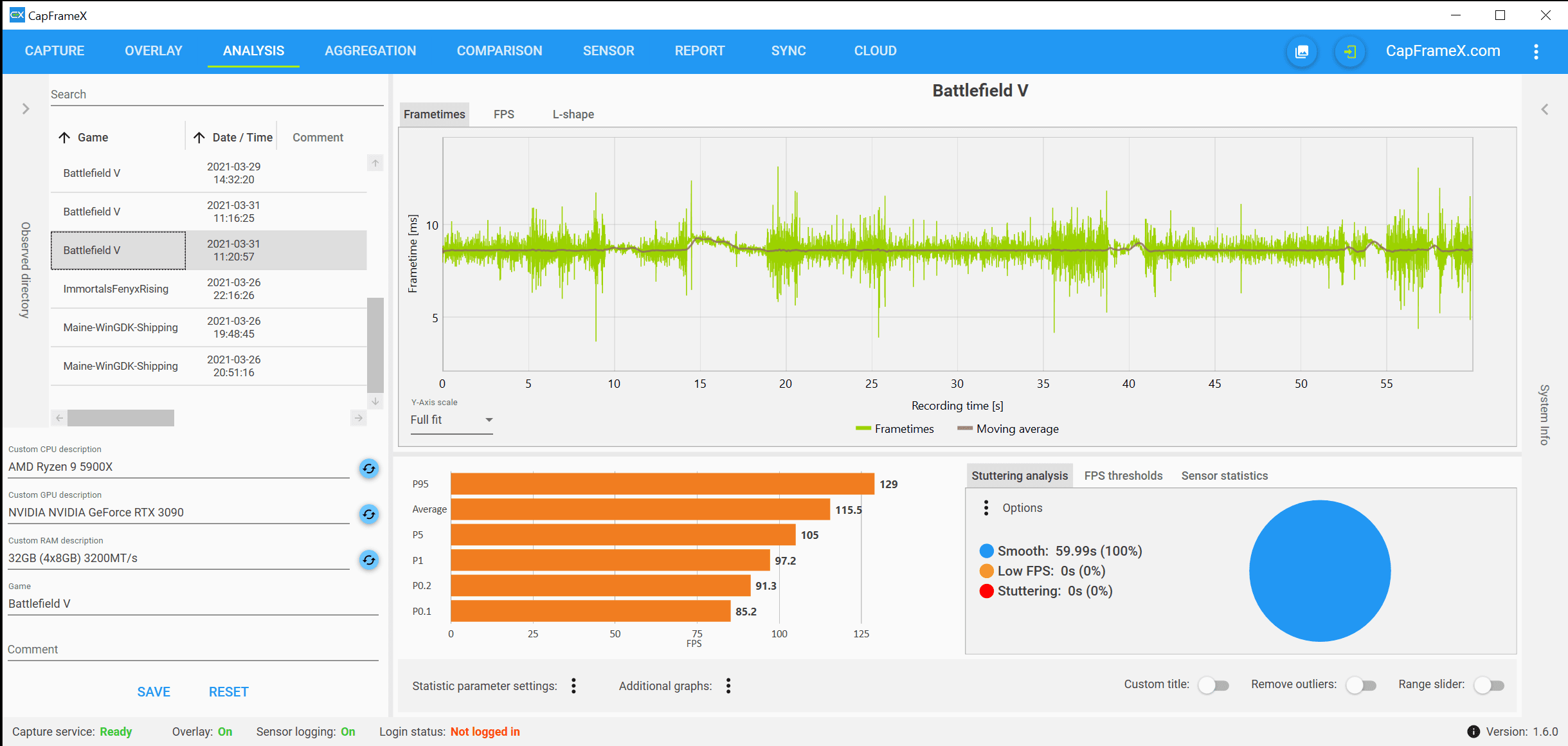
Task: Switch to the CAPTURE tab
Action: click(55, 51)
